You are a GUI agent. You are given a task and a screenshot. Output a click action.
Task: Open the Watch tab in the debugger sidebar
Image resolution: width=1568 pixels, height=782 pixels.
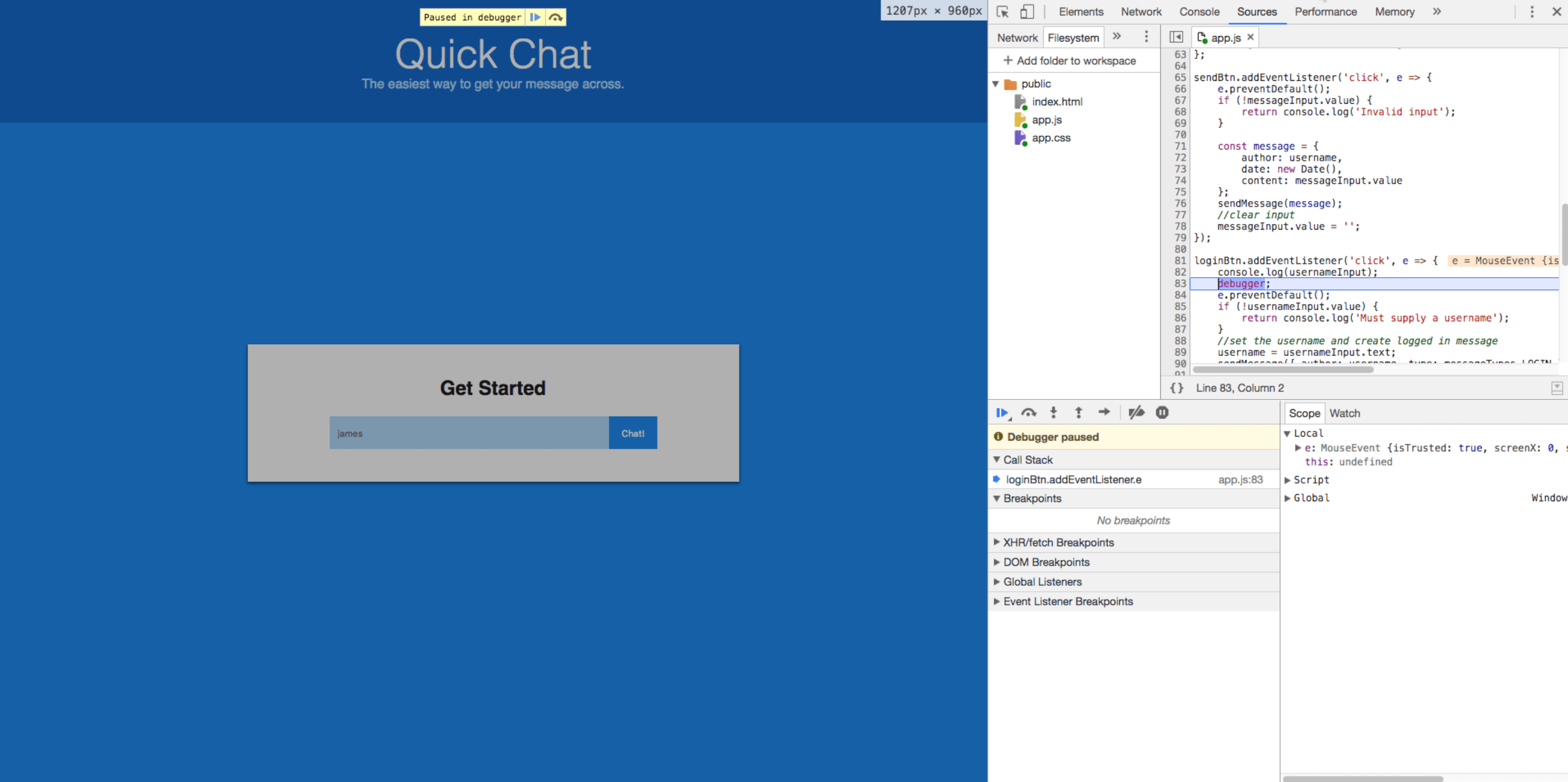point(1344,413)
